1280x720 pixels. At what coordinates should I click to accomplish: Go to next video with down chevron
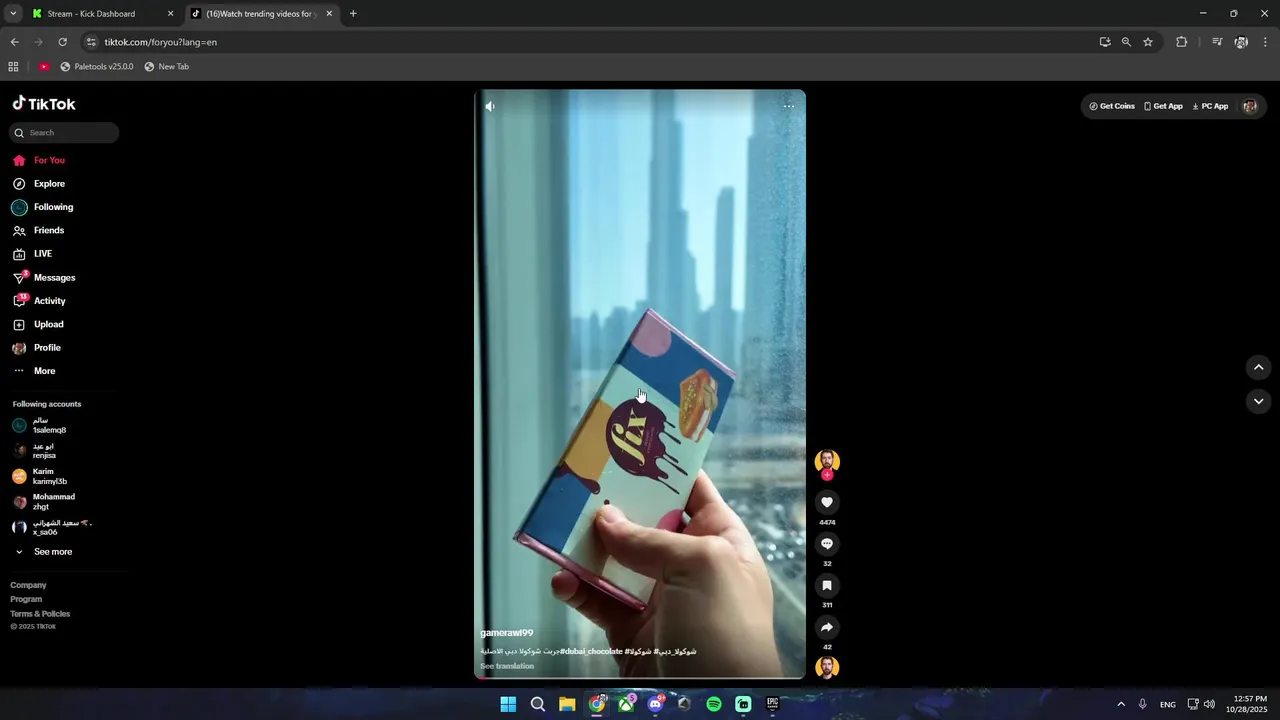(1258, 401)
